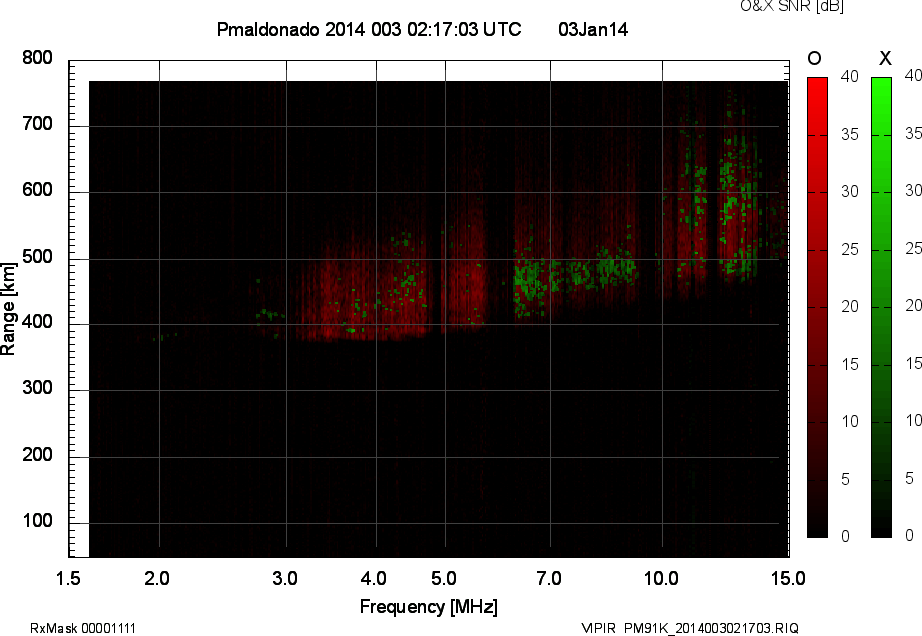Click the 15.0 tick on Frequency axis

pyautogui.click(x=788, y=579)
